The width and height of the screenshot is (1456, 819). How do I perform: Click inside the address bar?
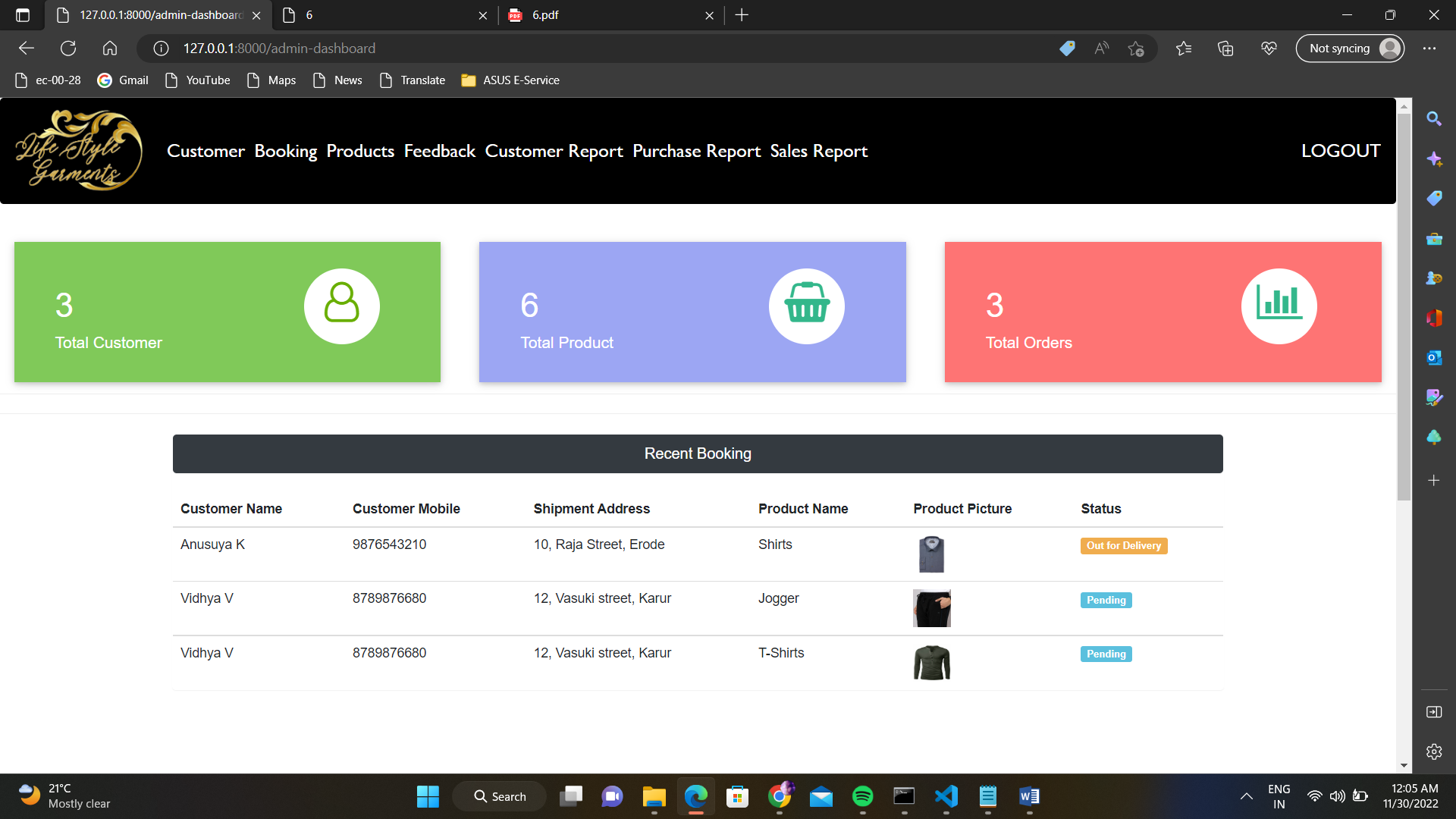tap(531, 48)
